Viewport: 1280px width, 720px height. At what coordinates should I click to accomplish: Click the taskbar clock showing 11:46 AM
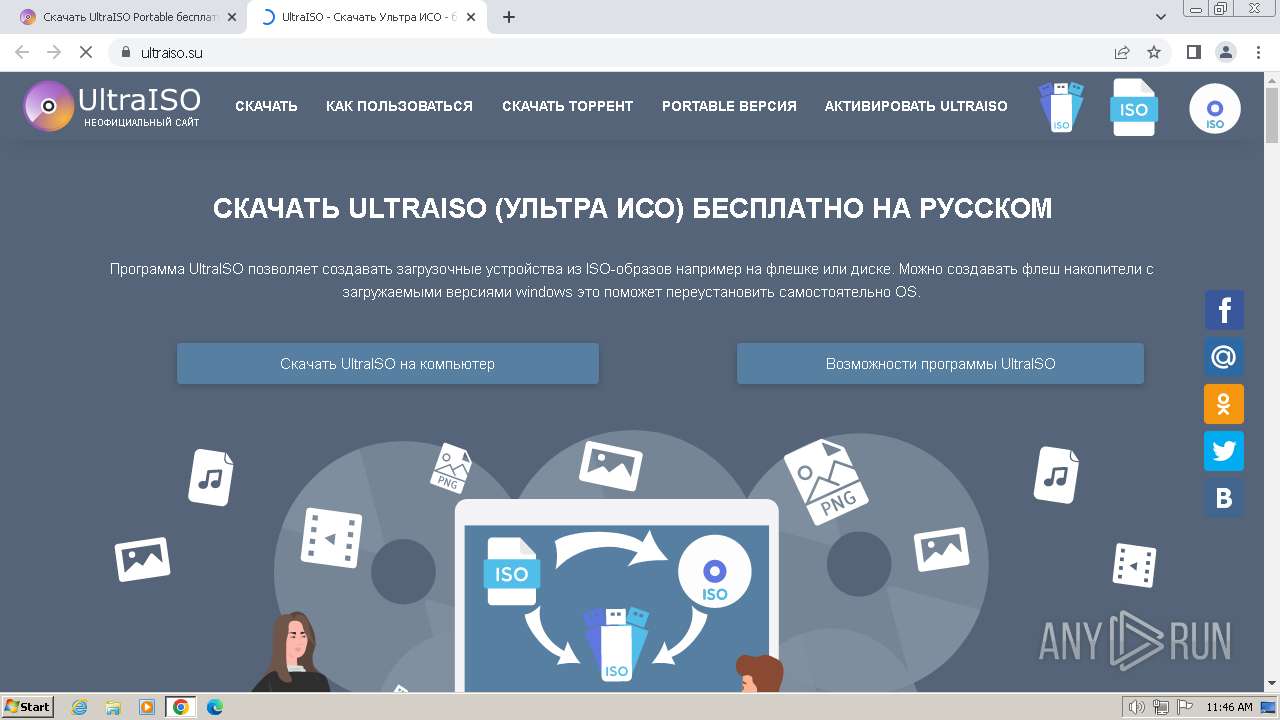1229,707
